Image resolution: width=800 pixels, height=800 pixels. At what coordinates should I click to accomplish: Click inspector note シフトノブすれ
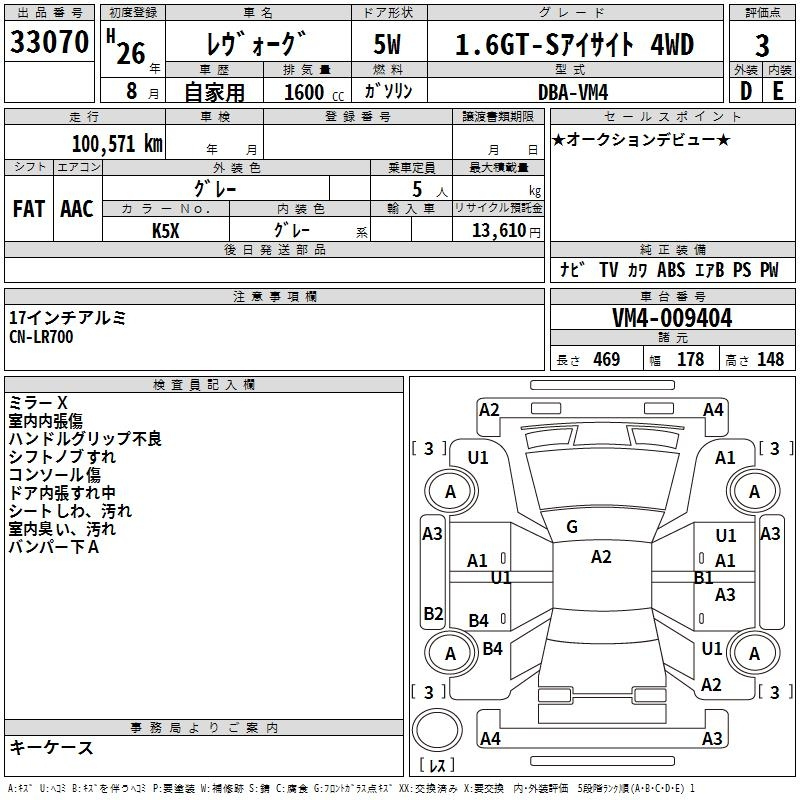62,457
